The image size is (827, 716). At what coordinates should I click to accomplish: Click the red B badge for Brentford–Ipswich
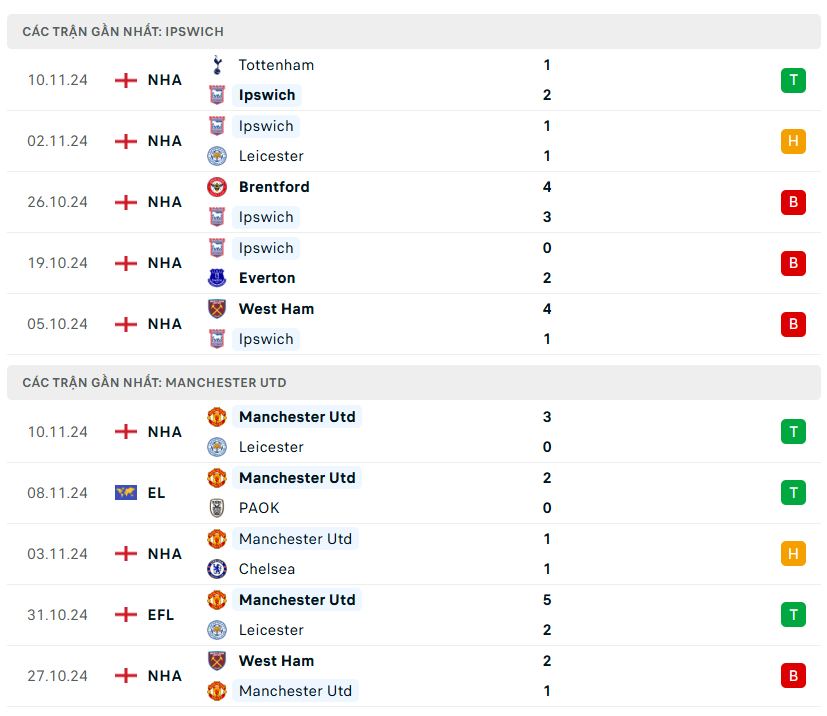pyautogui.click(x=793, y=202)
